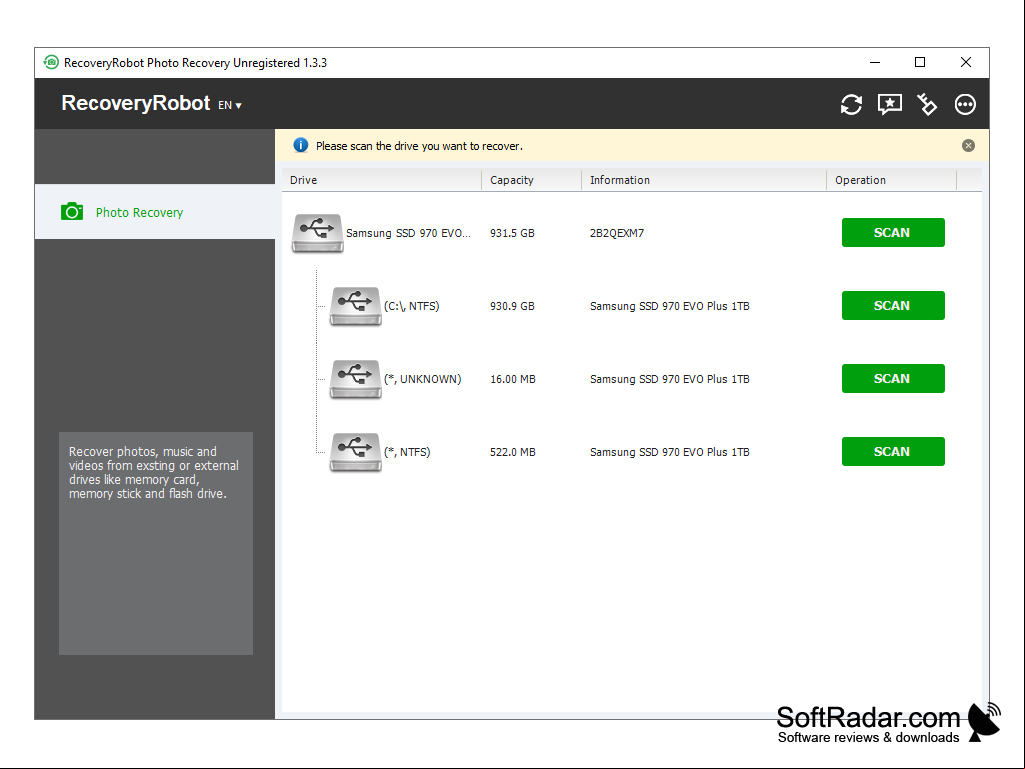The height and width of the screenshot is (769, 1025).
Task: Click the RecoveryRobot app icon in title bar
Action: [51, 62]
